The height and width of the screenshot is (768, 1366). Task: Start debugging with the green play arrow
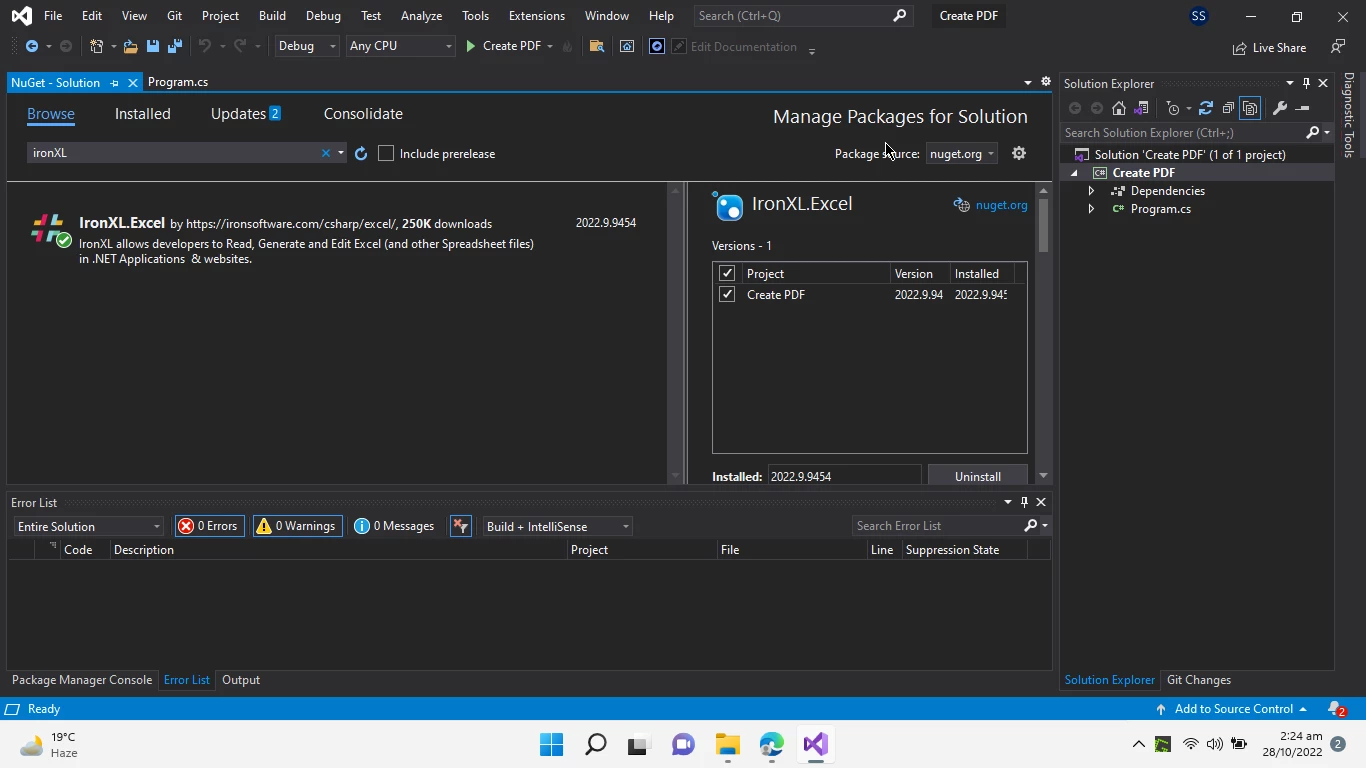pos(470,46)
